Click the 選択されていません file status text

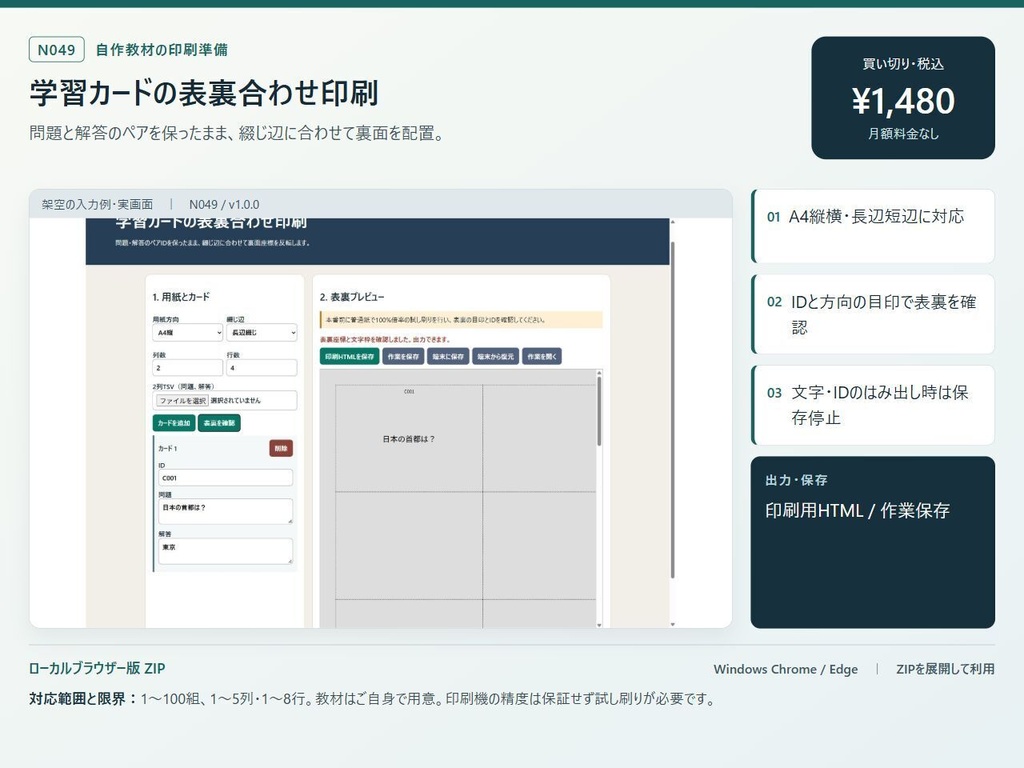point(235,400)
